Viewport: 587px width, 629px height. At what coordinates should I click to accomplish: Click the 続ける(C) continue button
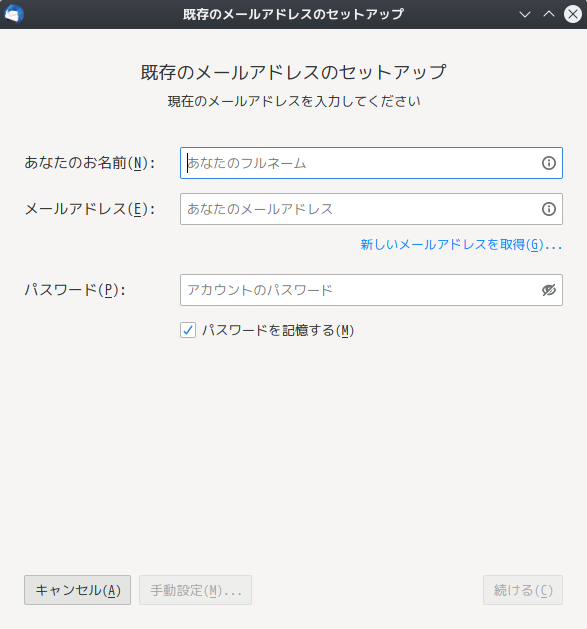coord(523,590)
